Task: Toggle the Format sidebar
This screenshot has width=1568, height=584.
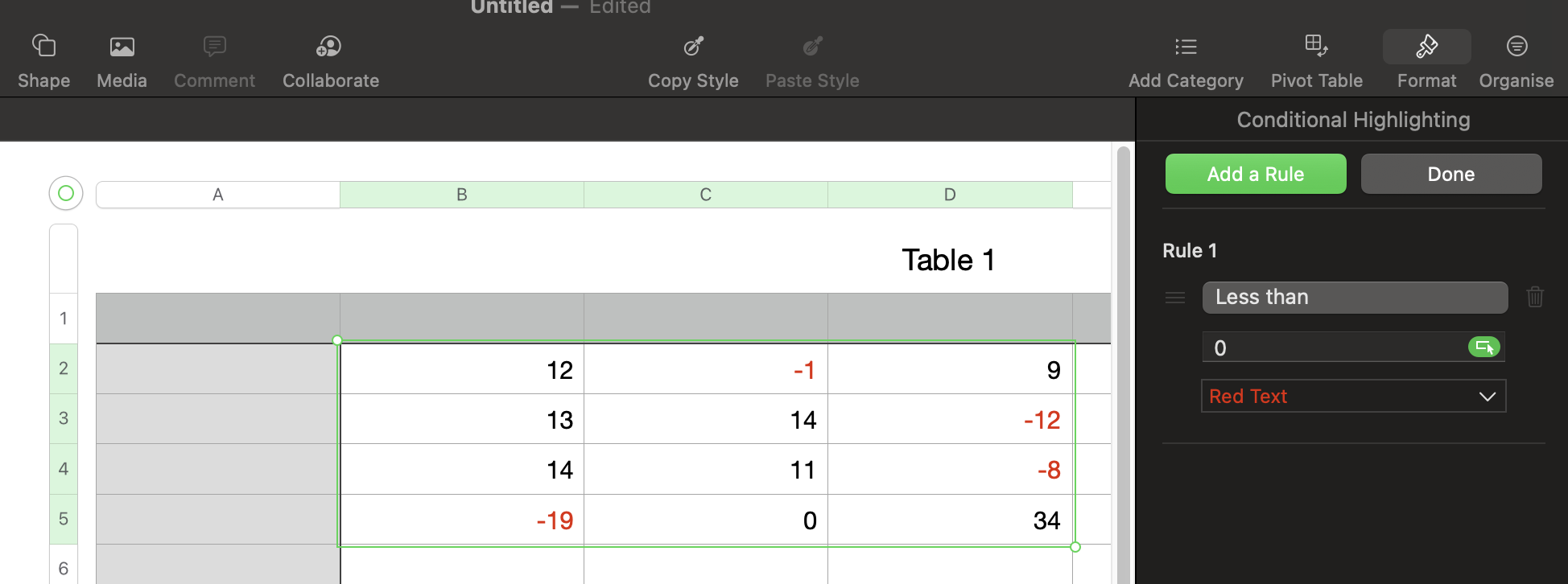Action: tap(1426, 47)
